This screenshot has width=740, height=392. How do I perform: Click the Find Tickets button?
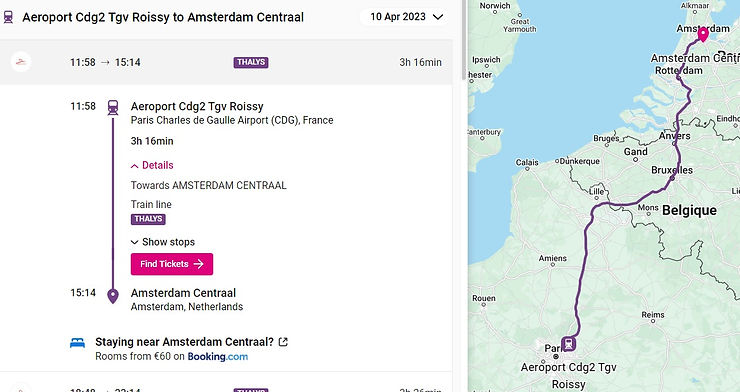[x=172, y=264]
